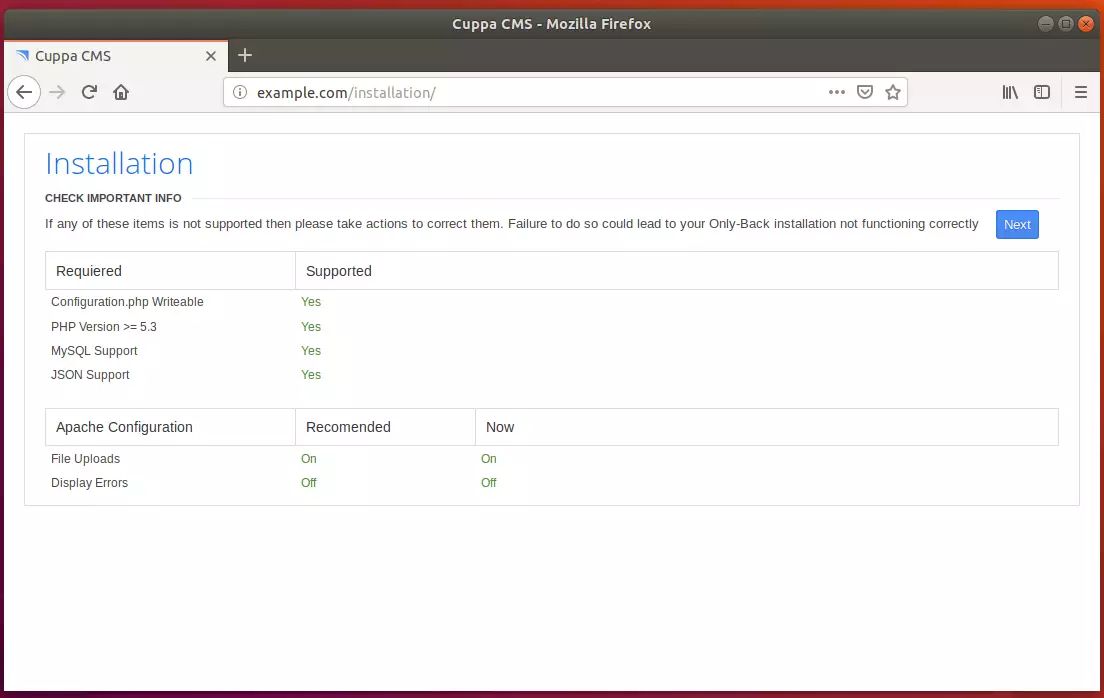
Task: Go back with the browser back arrow
Action: tap(24, 92)
